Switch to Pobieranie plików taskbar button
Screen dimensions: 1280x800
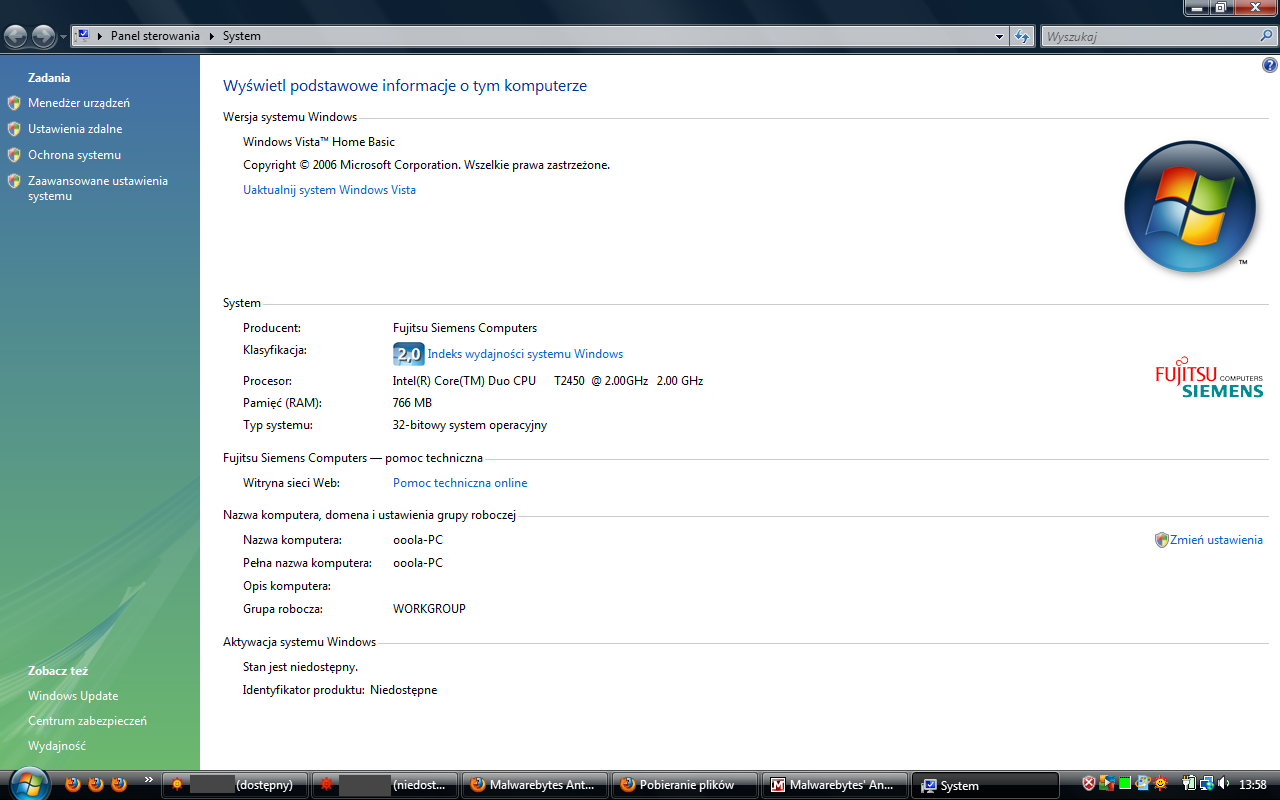pos(685,785)
